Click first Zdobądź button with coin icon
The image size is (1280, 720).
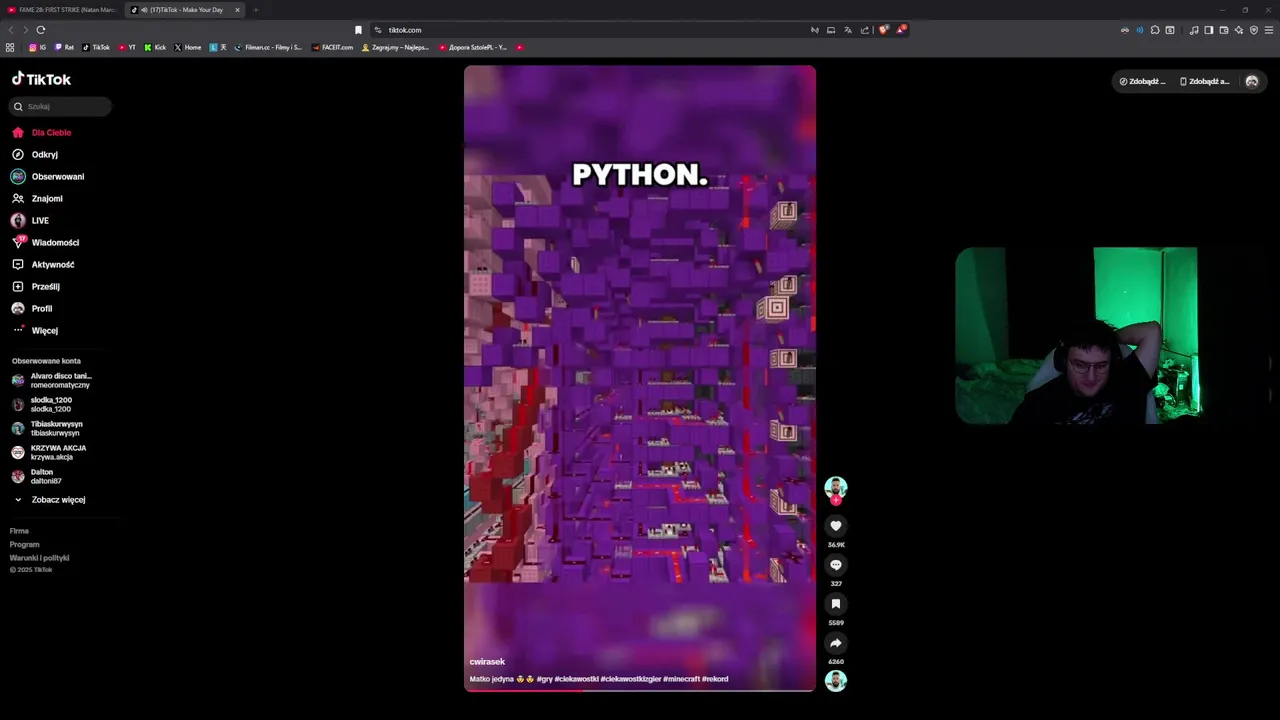coord(1142,81)
